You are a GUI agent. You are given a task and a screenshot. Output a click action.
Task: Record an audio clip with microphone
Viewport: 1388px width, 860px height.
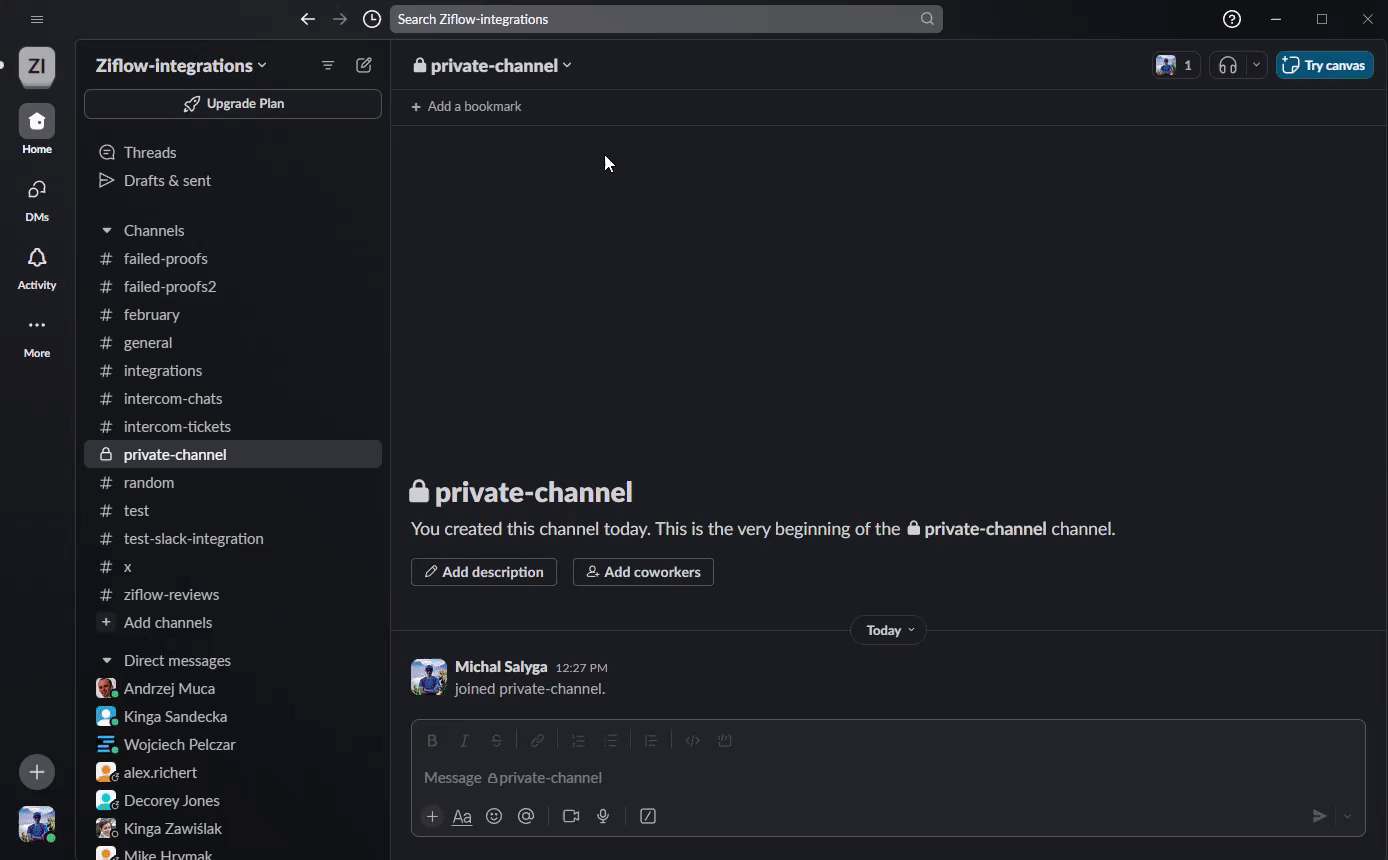click(x=603, y=816)
